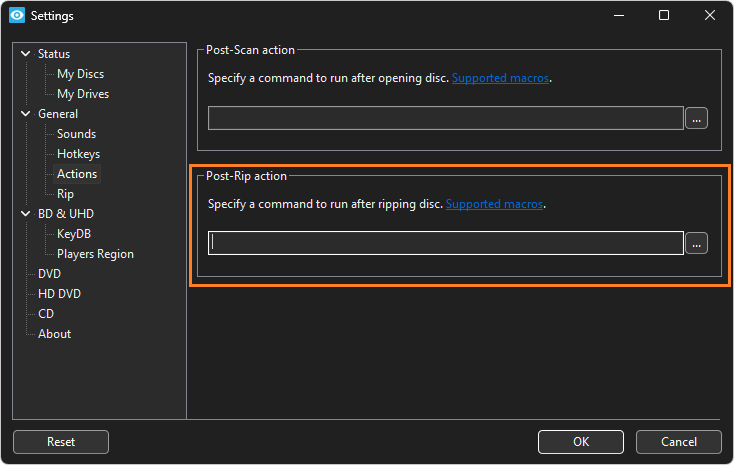Viewport: 734px width, 465px height.
Task: Maximize the Settings window
Action: [664, 15]
